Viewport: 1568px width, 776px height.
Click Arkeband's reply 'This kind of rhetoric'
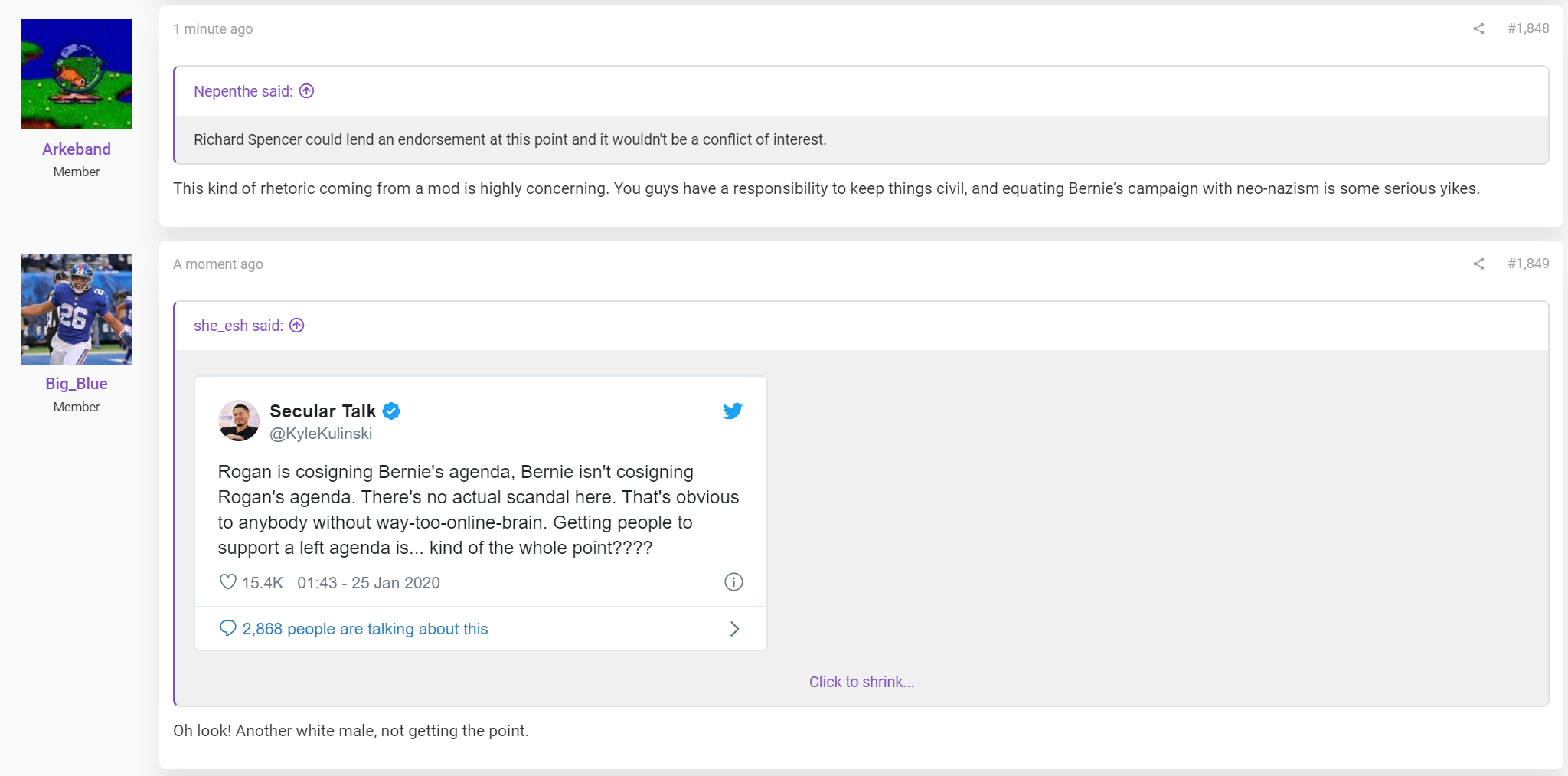tap(826, 188)
